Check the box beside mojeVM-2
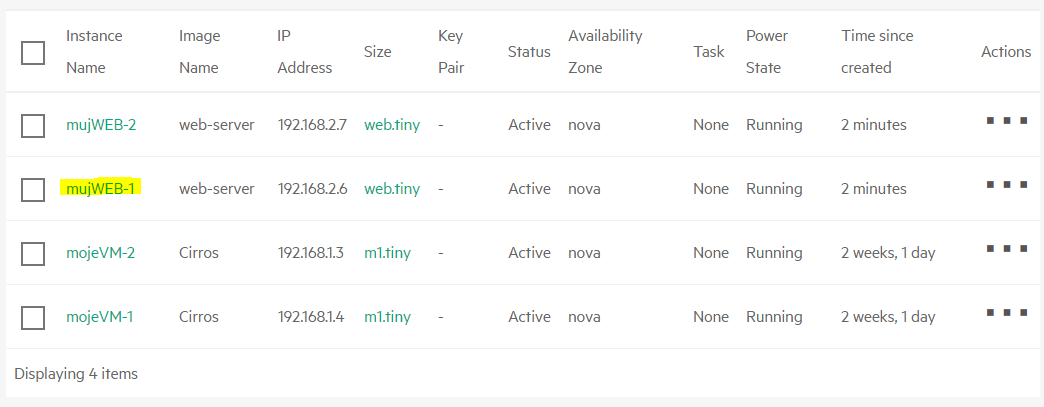Viewport: 1044px width, 407px height. pos(33,254)
